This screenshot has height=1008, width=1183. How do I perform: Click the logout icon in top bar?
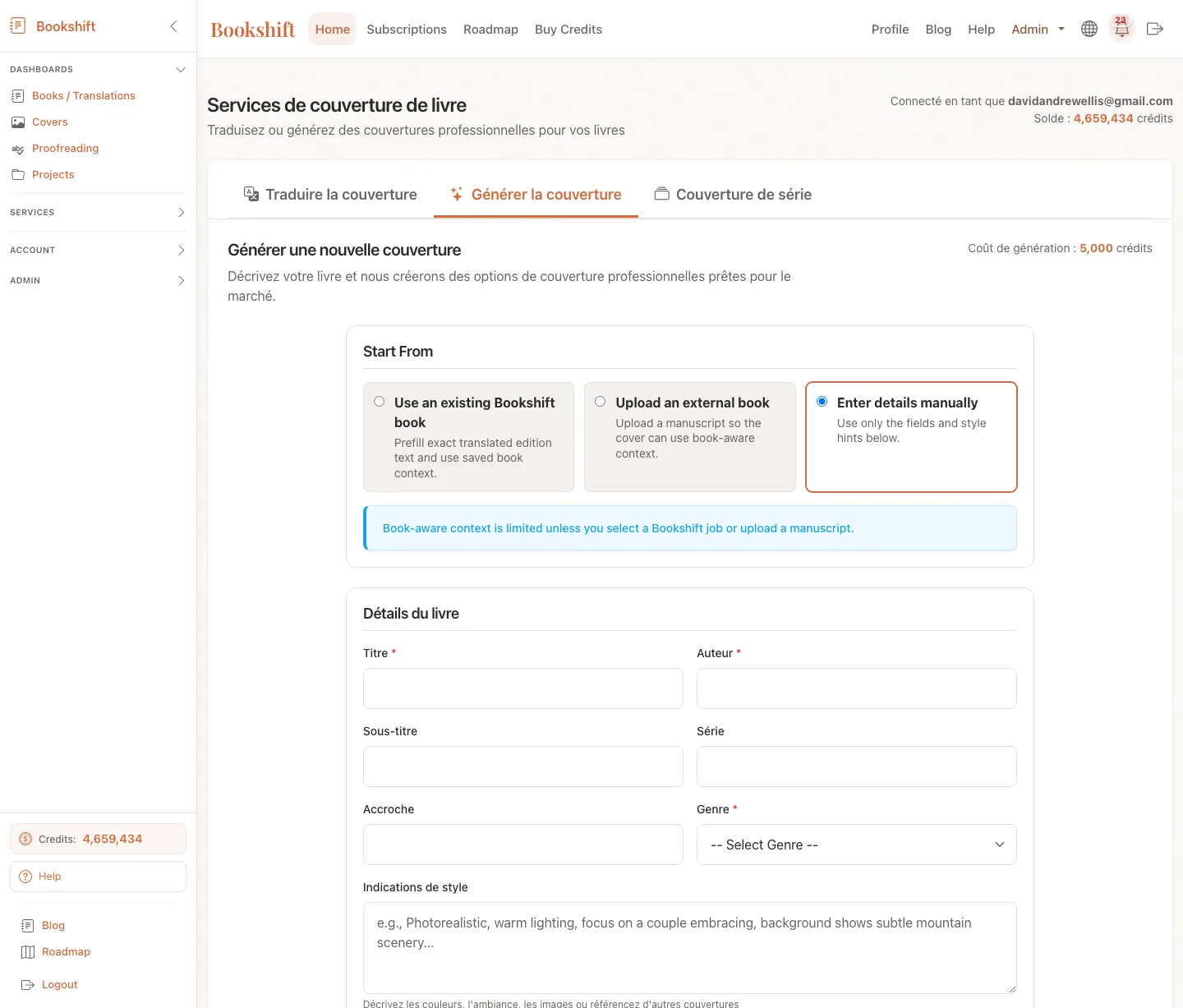[1154, 29]
